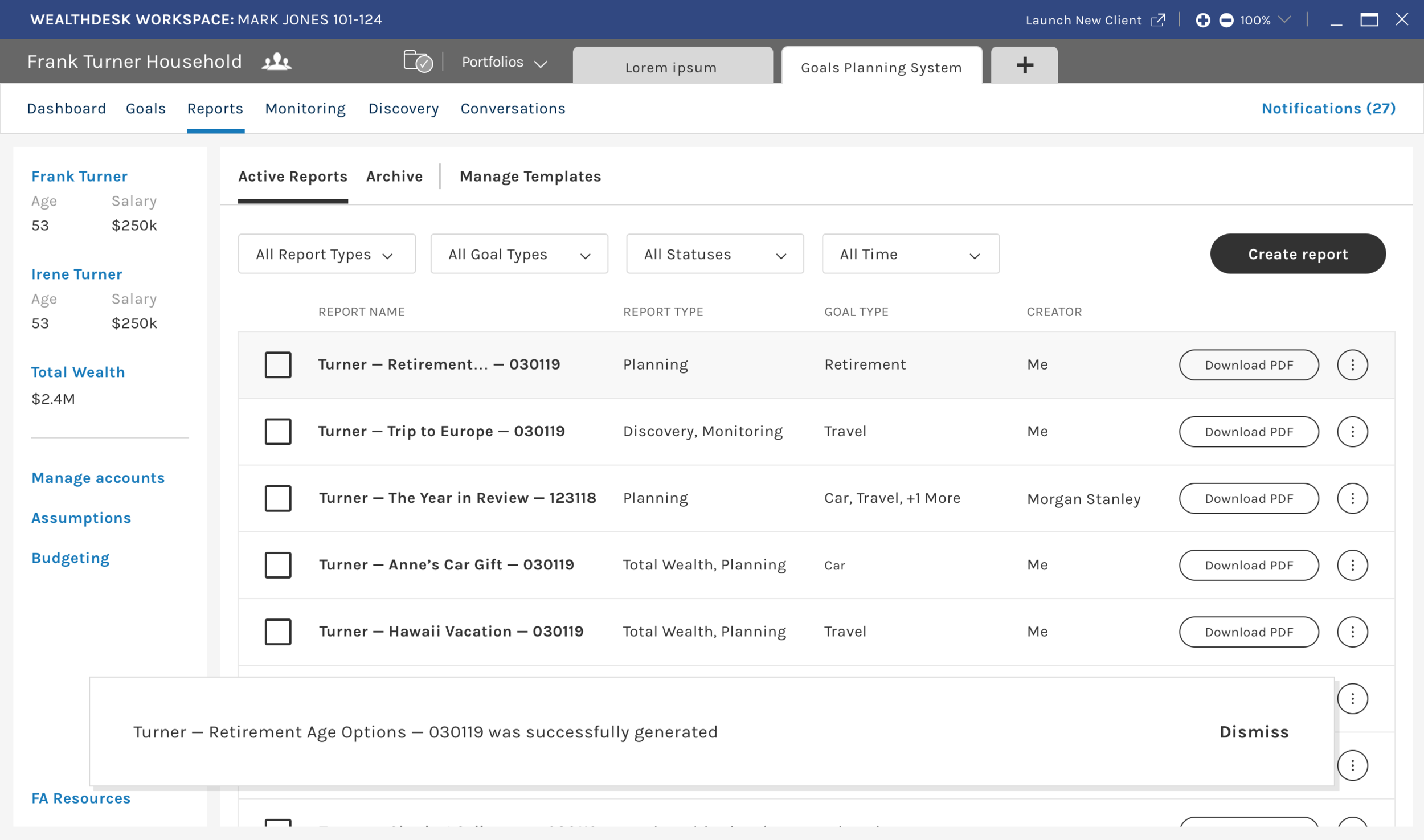The width and height of the screenshot is (1424, 840).
Task: Click the Launch New Client external link icon
Action: 1158,20
